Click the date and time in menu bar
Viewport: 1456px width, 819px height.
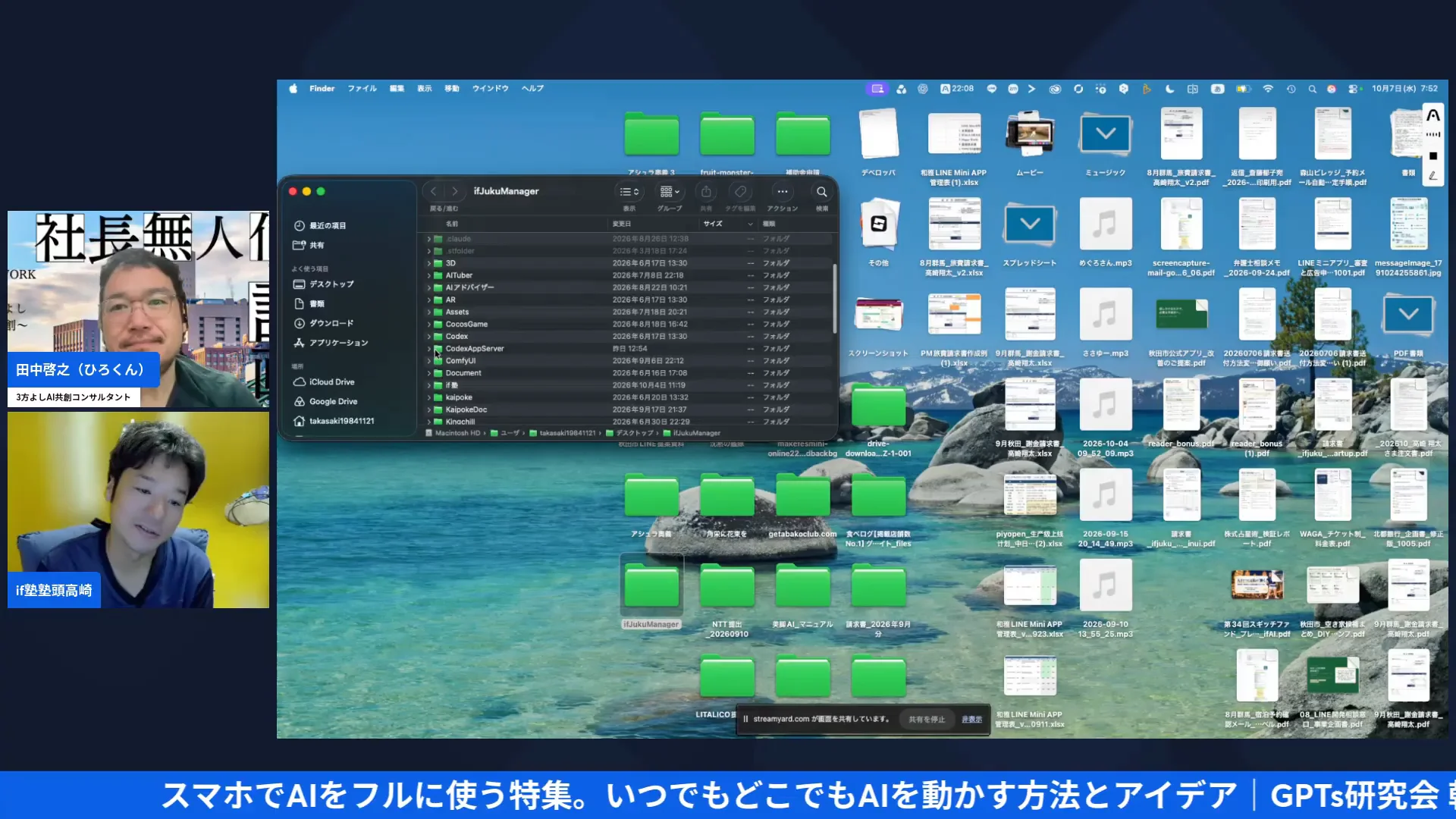[1404, 89]
